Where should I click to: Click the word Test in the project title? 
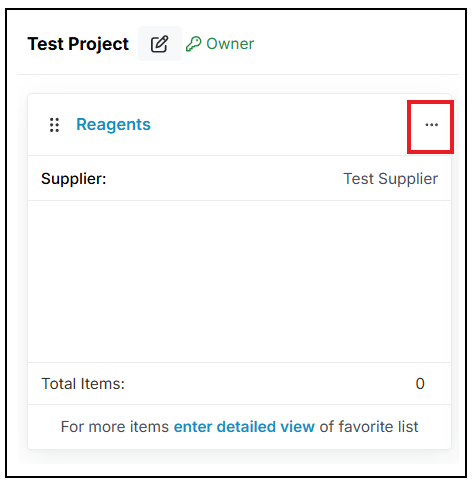(45, 44)
